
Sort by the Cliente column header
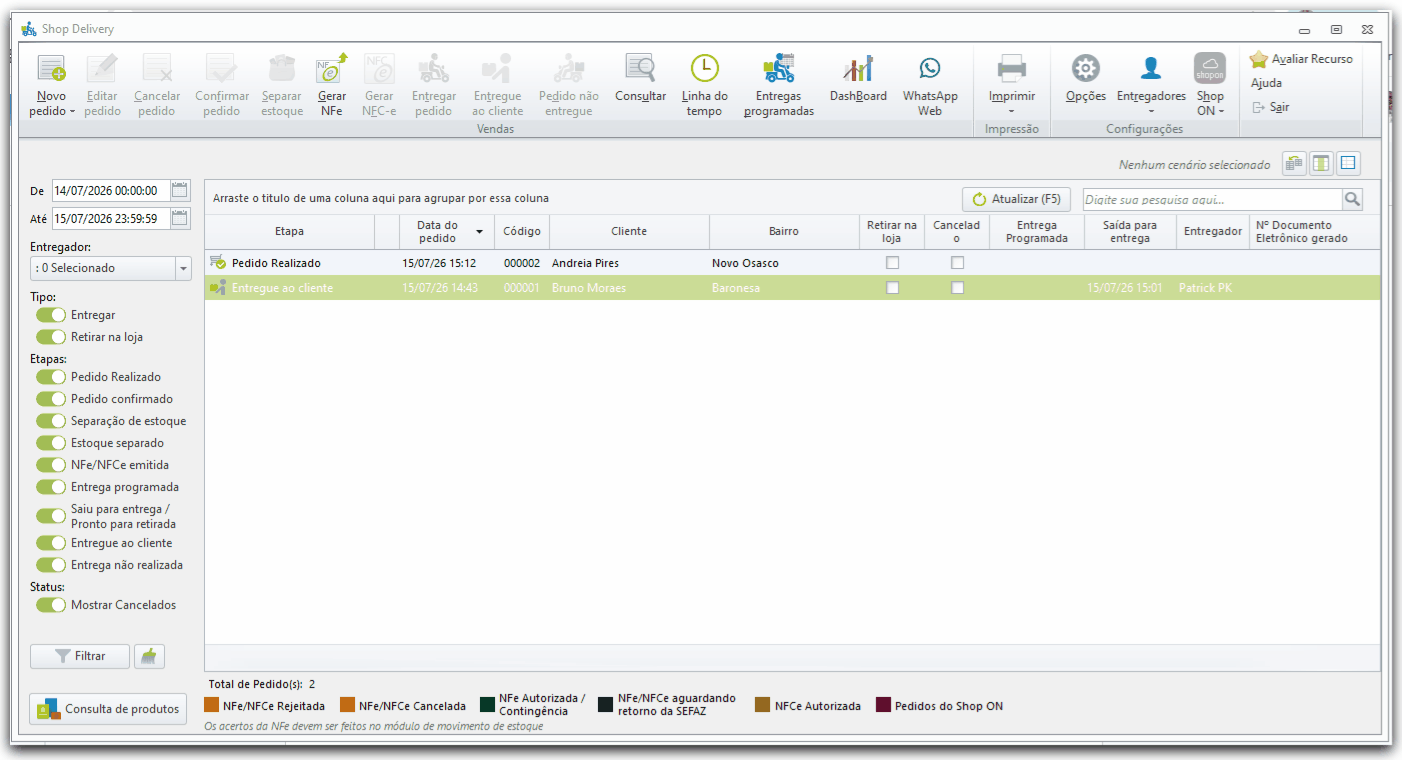point(629,232)
